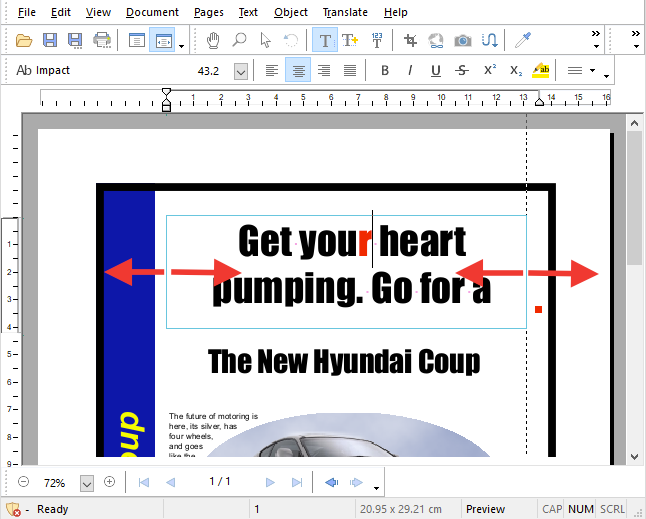Viewport: 646px width, 519px height.
Task: Toggle Italic formatting
Action: [410, 70]
